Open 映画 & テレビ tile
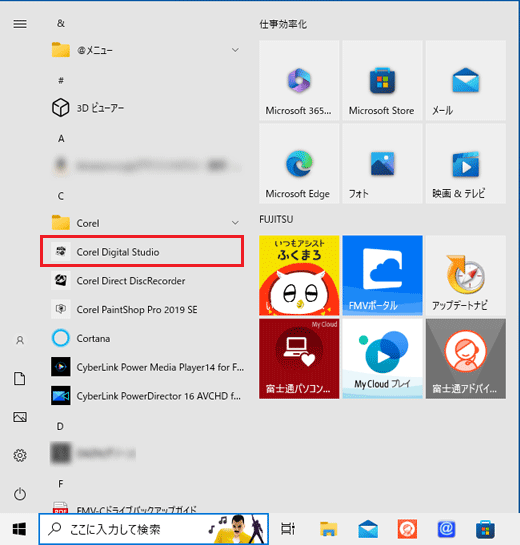 (x=466, y=164)
